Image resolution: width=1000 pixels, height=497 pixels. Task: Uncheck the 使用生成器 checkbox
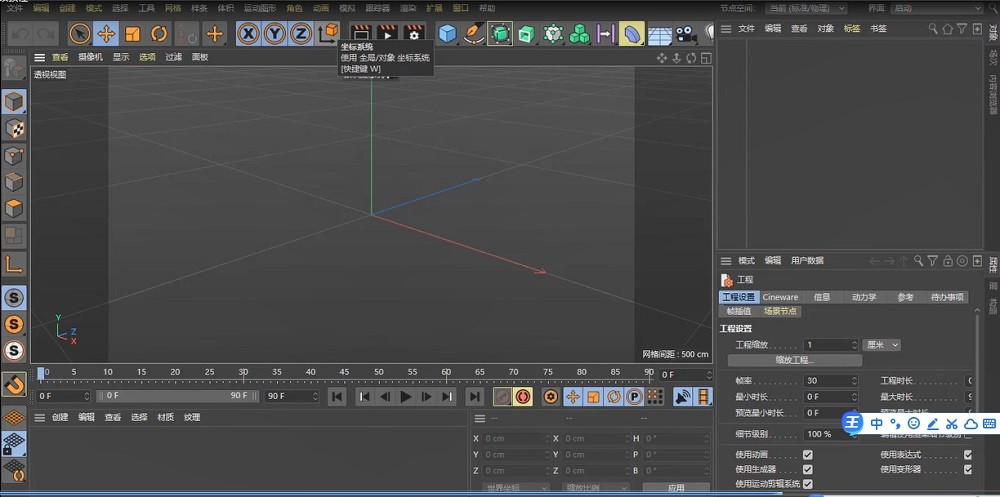point(807,469)
